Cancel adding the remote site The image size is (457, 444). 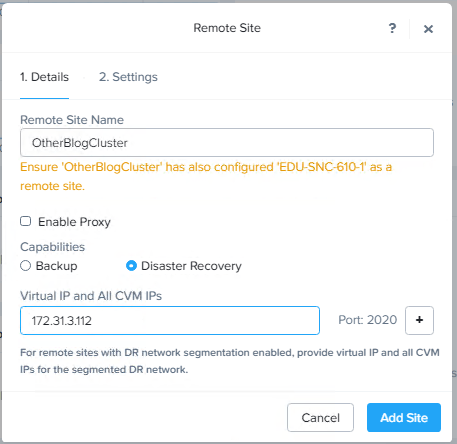(320, 417)
